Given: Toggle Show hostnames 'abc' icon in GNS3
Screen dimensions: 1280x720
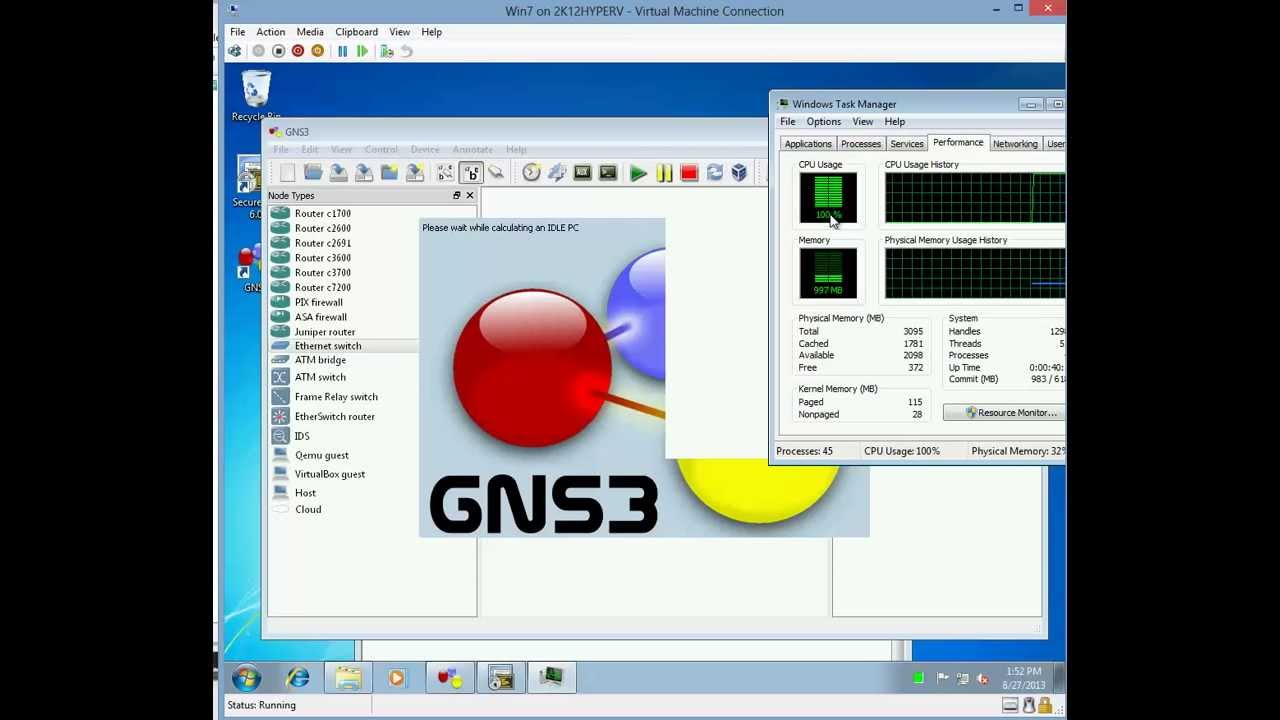Looking at the screenshot, I should tap(471, 173).
